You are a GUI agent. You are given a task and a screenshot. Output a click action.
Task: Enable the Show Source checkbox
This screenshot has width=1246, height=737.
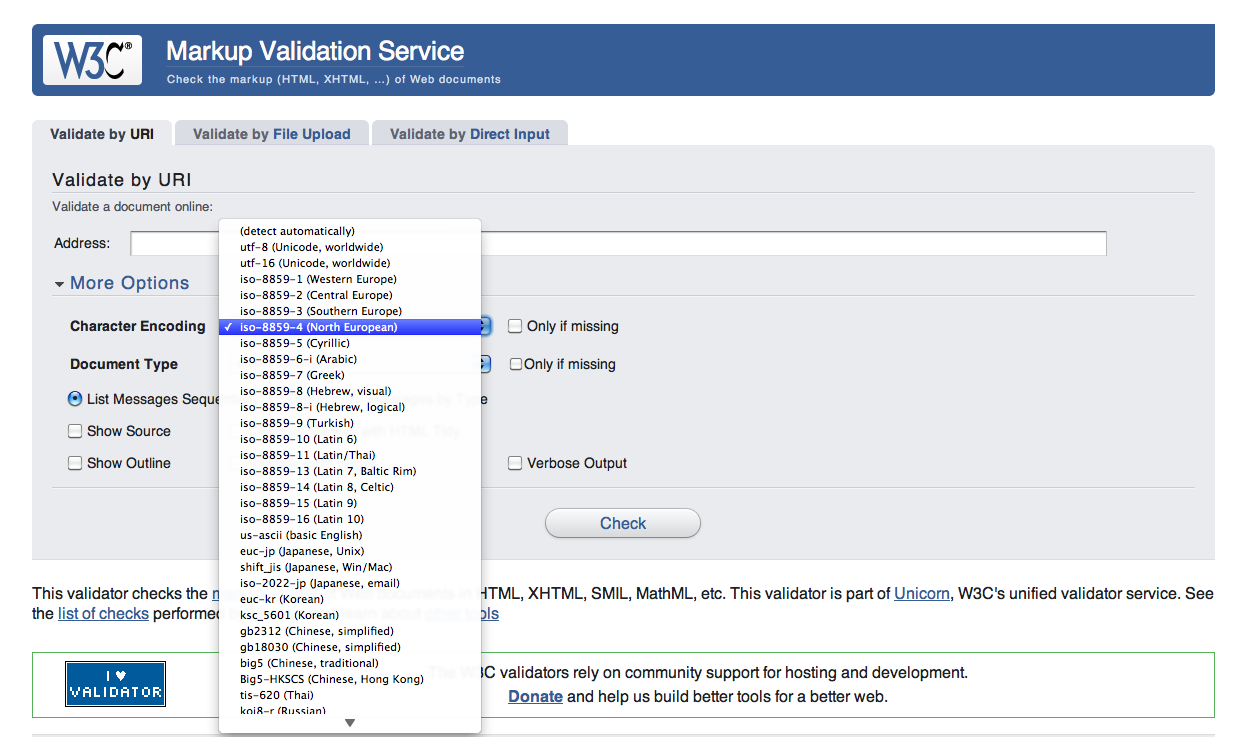(x=75, y=431)
